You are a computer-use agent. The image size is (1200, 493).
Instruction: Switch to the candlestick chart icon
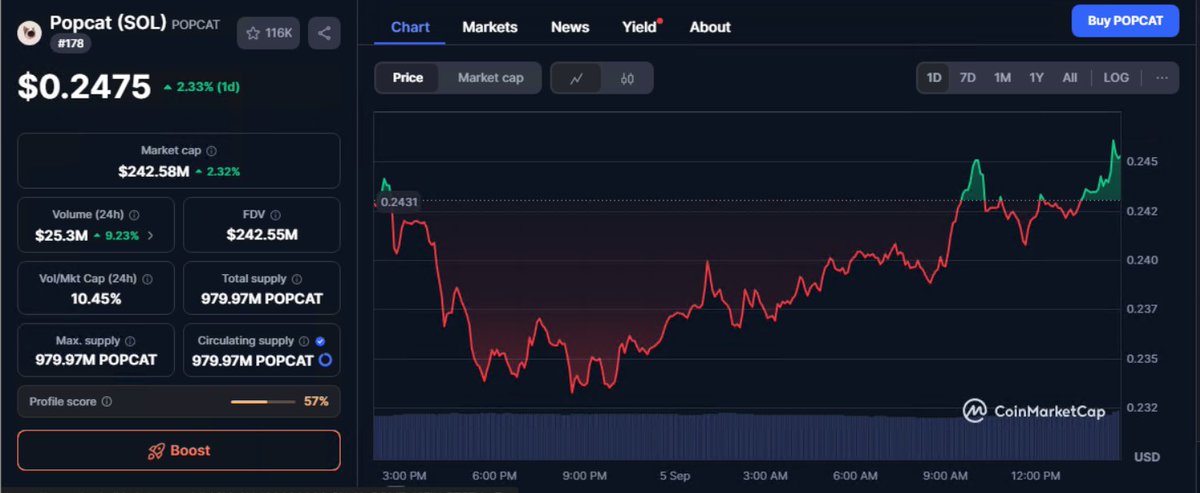click(x=627, y=78)
